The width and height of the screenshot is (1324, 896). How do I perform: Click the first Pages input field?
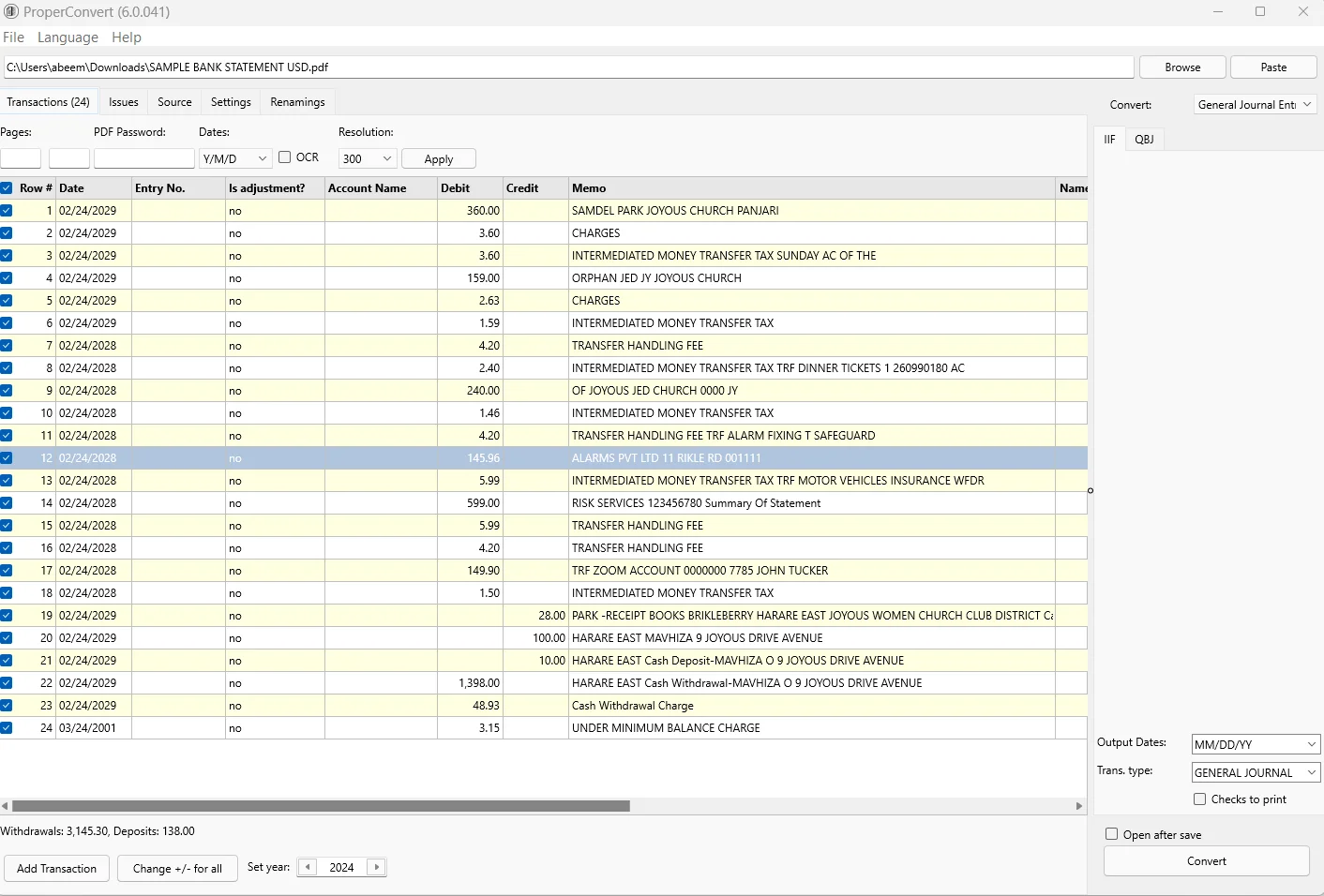(x=21, y=159)
